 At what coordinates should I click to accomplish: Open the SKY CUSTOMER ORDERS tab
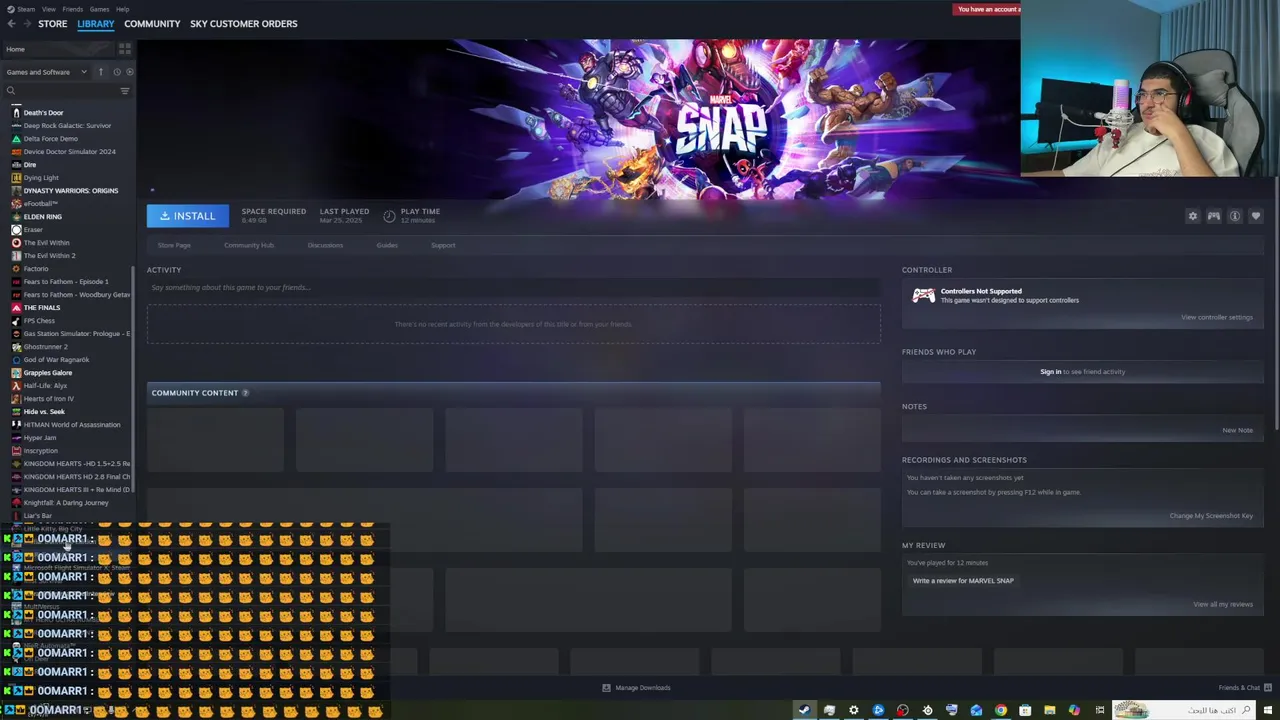click(x=244, y=24)
